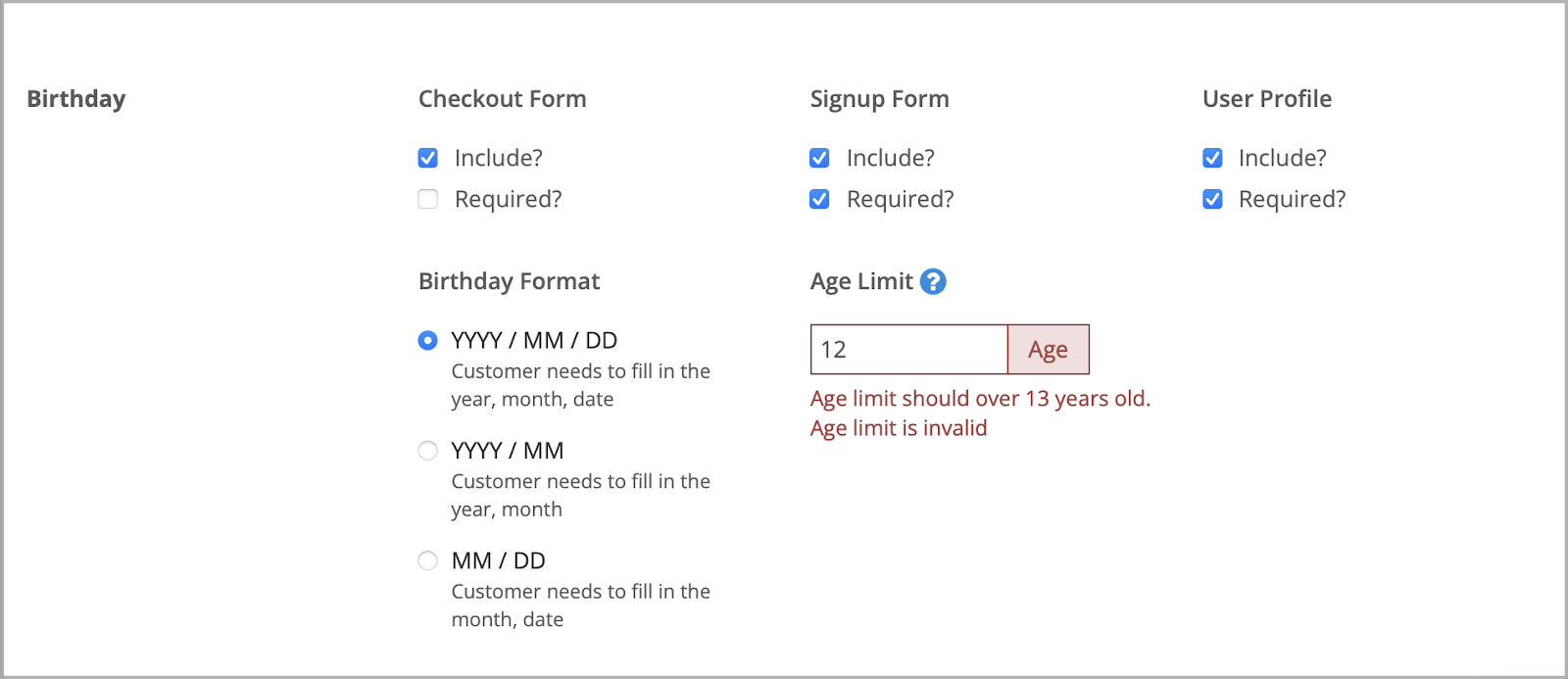Uncheck Required? under Signup Form
This screenshot has width=1568, height=679.
820,199
